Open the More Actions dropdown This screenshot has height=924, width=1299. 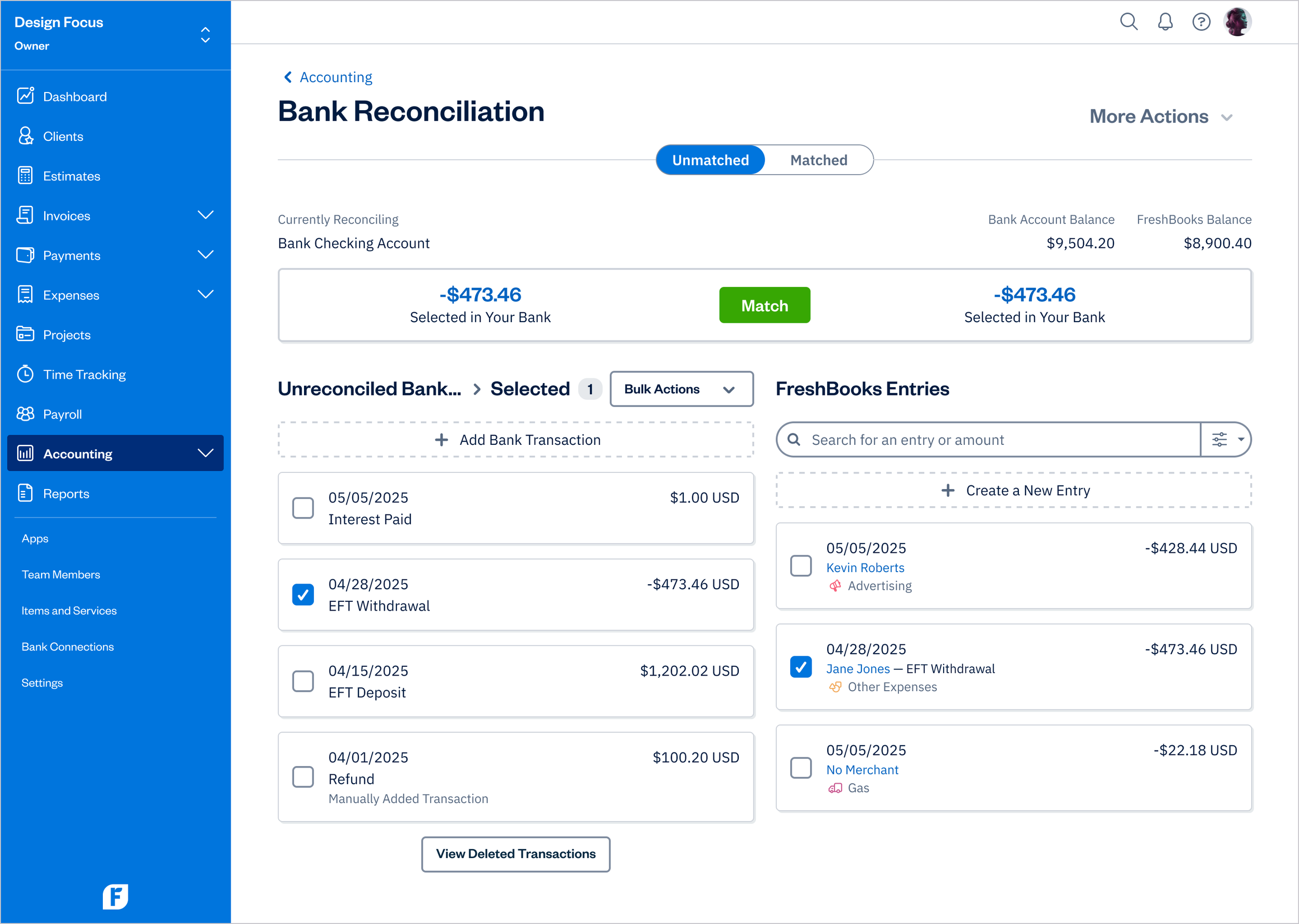pos(1162,116)
